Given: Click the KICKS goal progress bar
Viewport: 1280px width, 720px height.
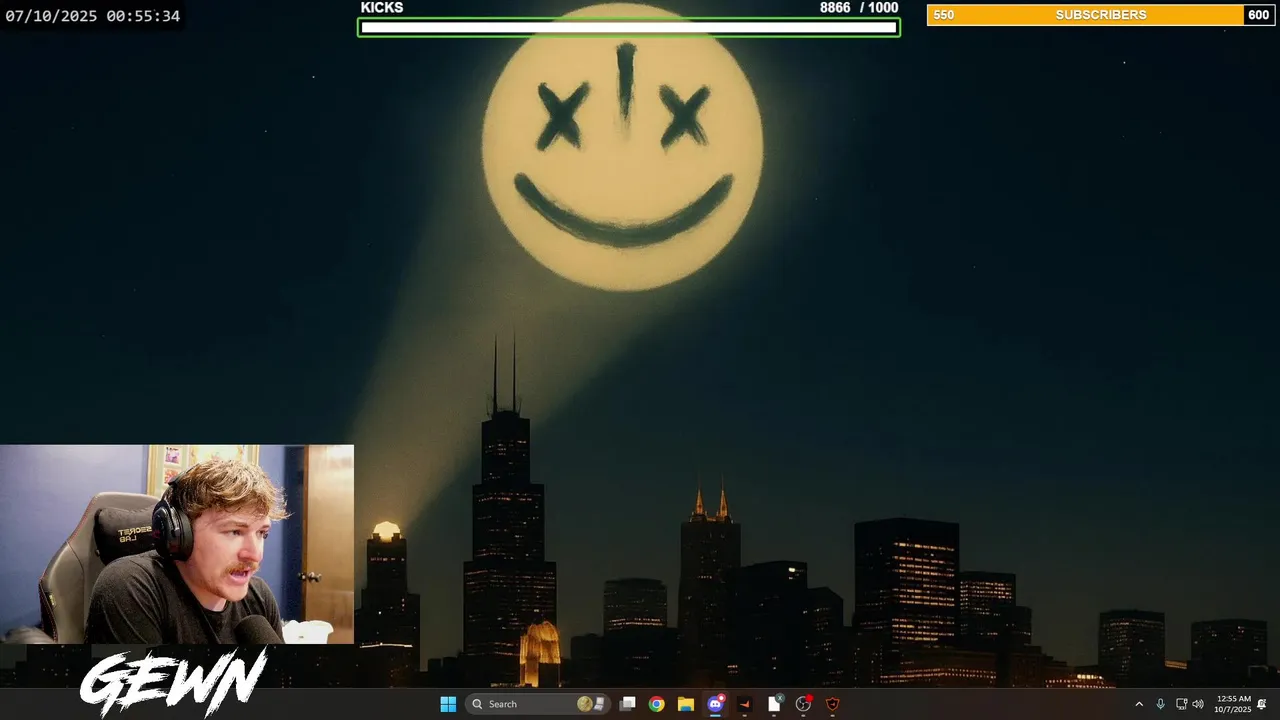Looking at the screenshot, I should [629, 27].
